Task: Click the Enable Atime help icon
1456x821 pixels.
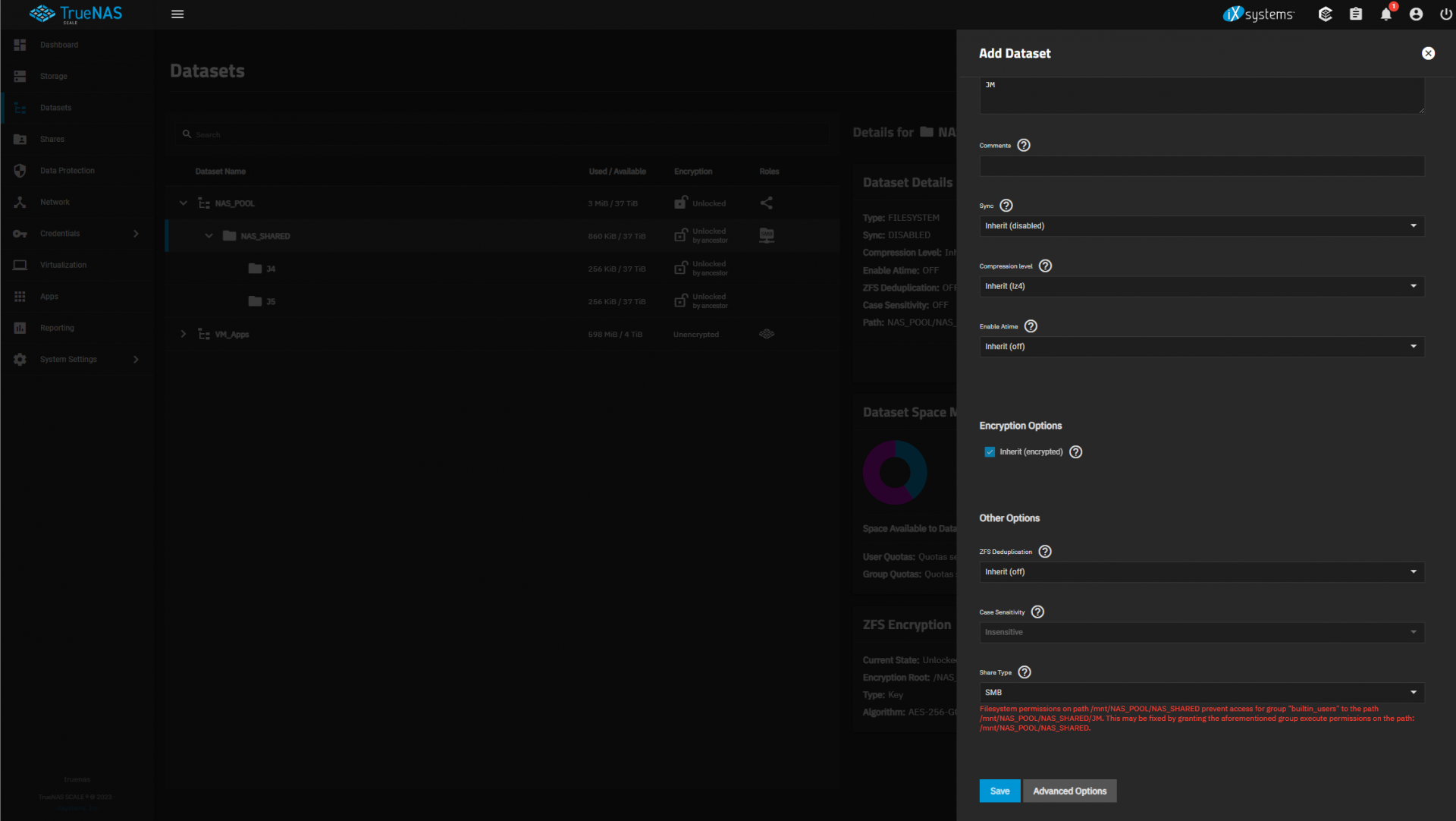Action: 1031,326
